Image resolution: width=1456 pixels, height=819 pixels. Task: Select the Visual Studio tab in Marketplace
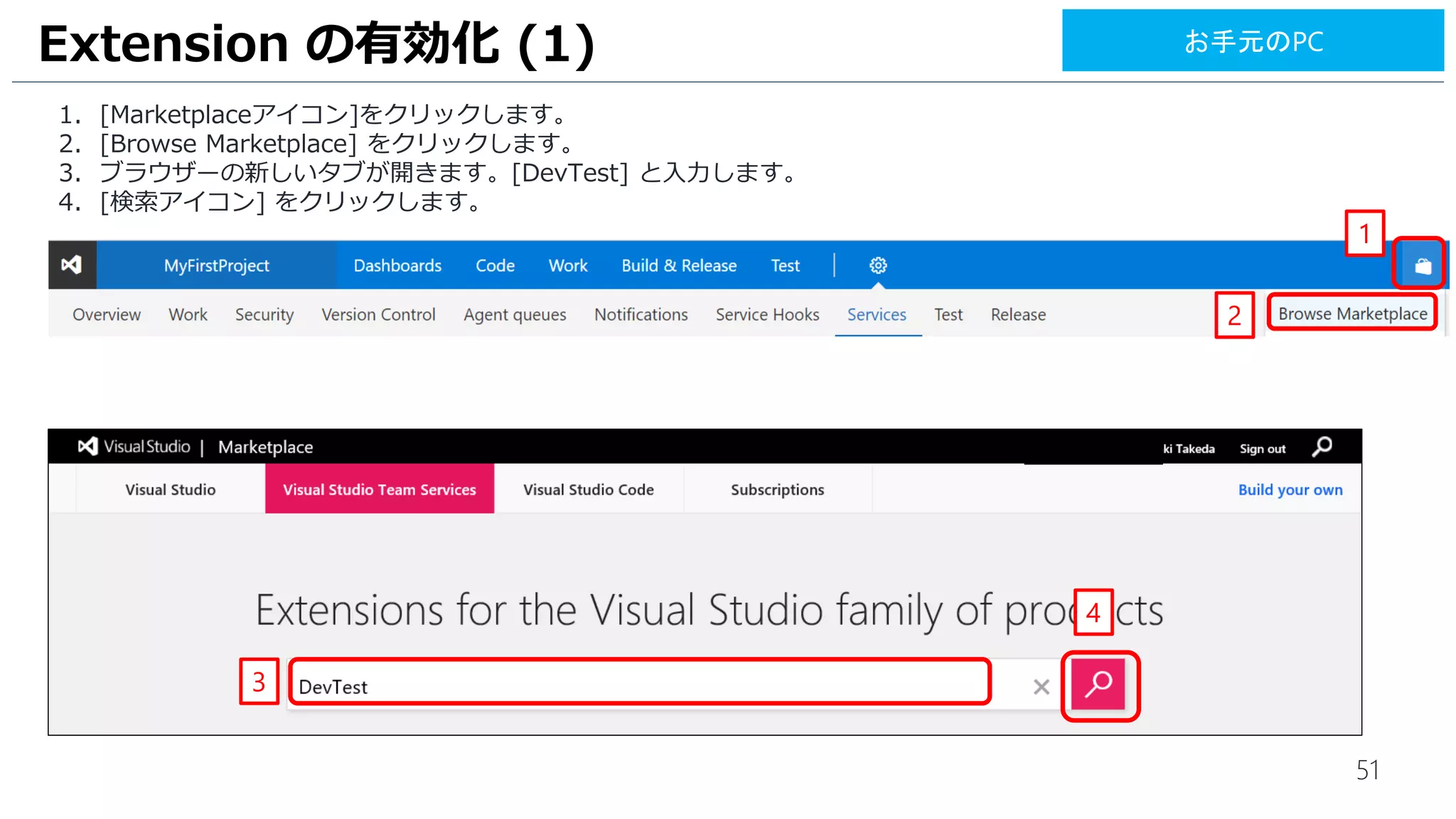[171, 489]
